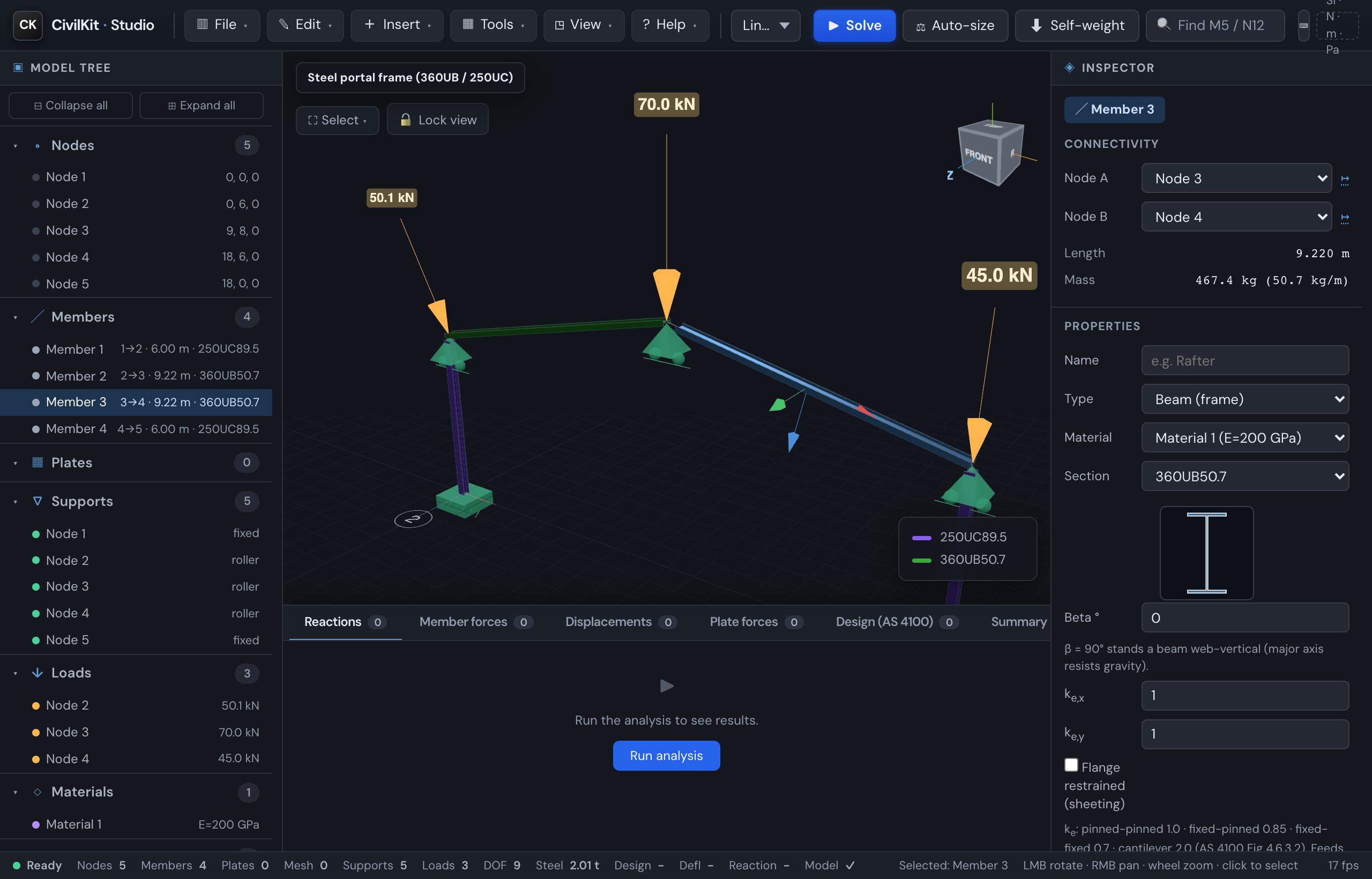Open the View menu

coord(584,25)
